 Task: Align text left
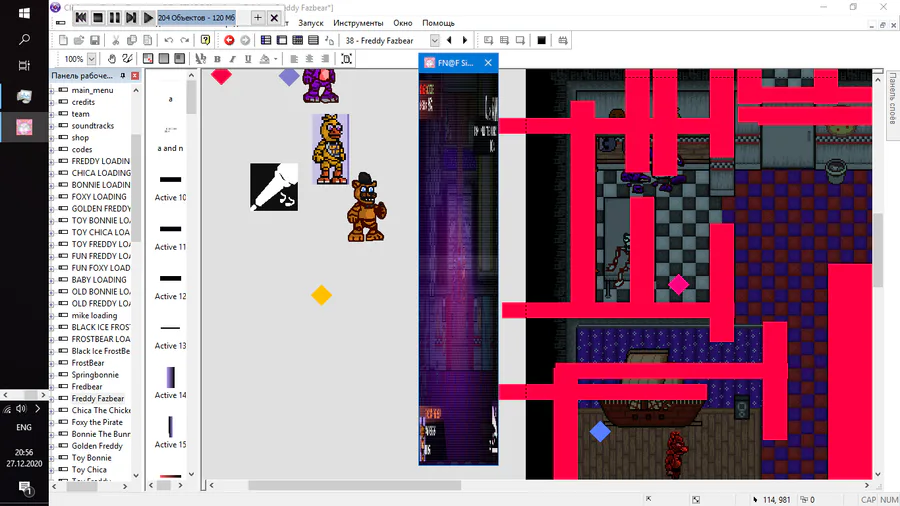294,59
